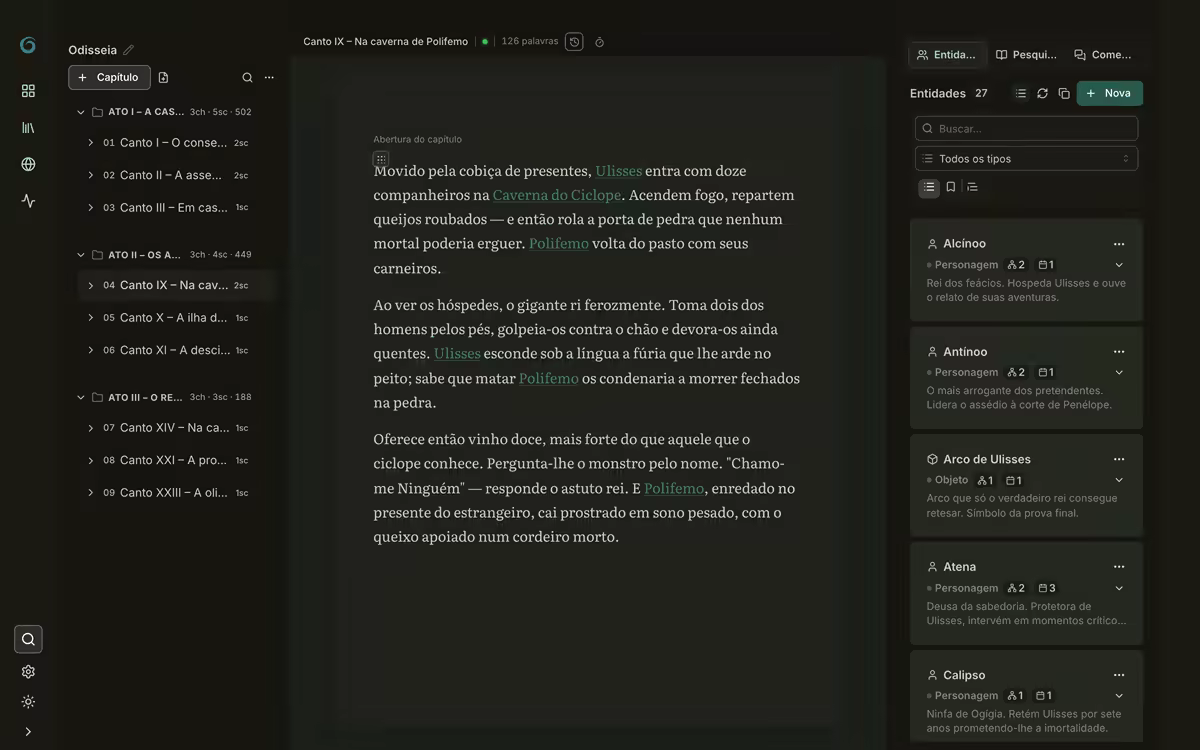Switch to Pesquisa tab
This screenshot has height=750, width=1200.
point(1026,55)
